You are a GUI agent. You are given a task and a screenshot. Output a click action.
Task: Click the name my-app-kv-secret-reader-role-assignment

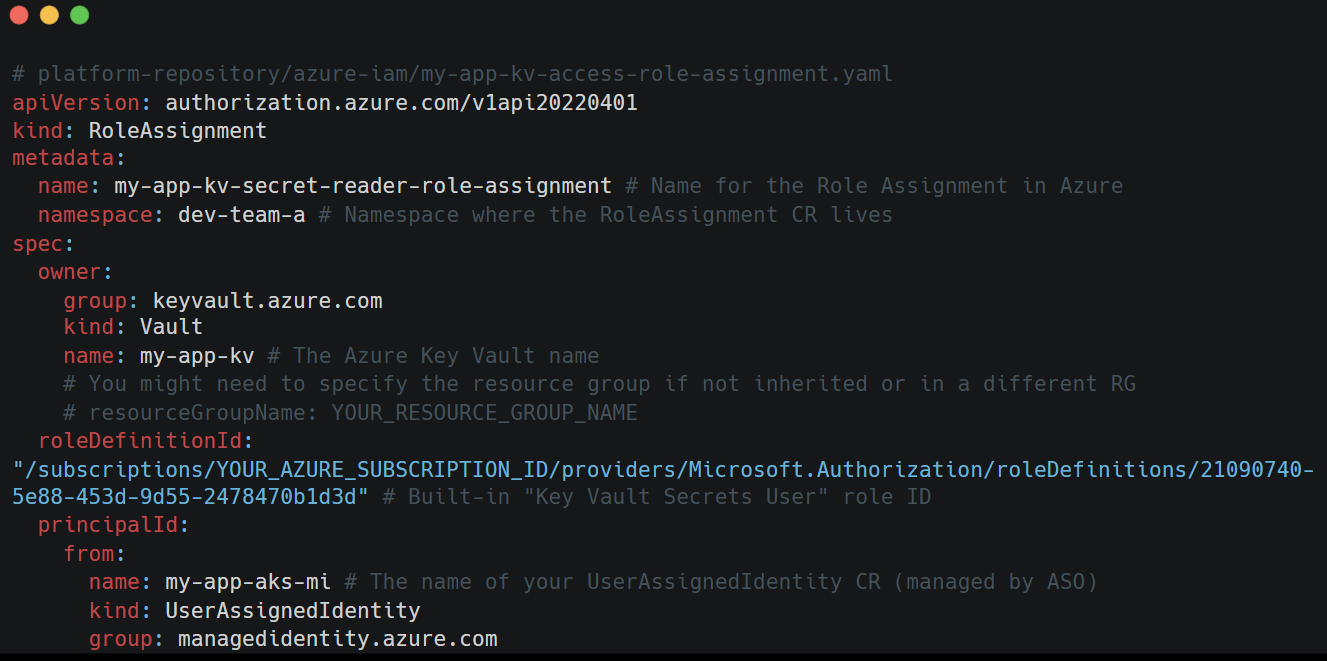click(363, 186)
